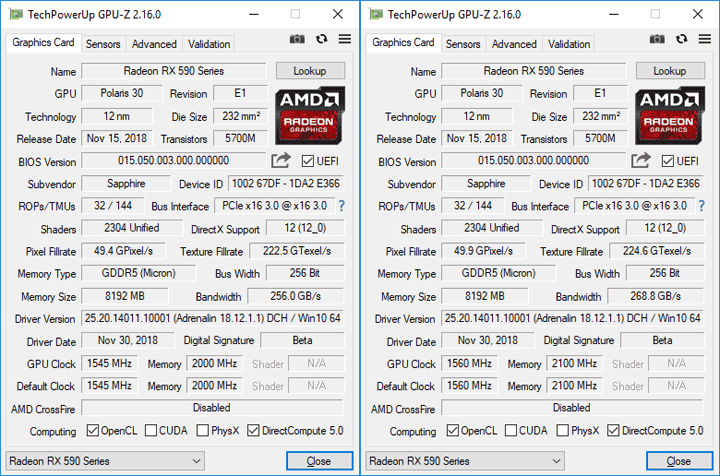Click GPU-Z title bar icon in right window
The image size is (720, 476).
point(376,14)
